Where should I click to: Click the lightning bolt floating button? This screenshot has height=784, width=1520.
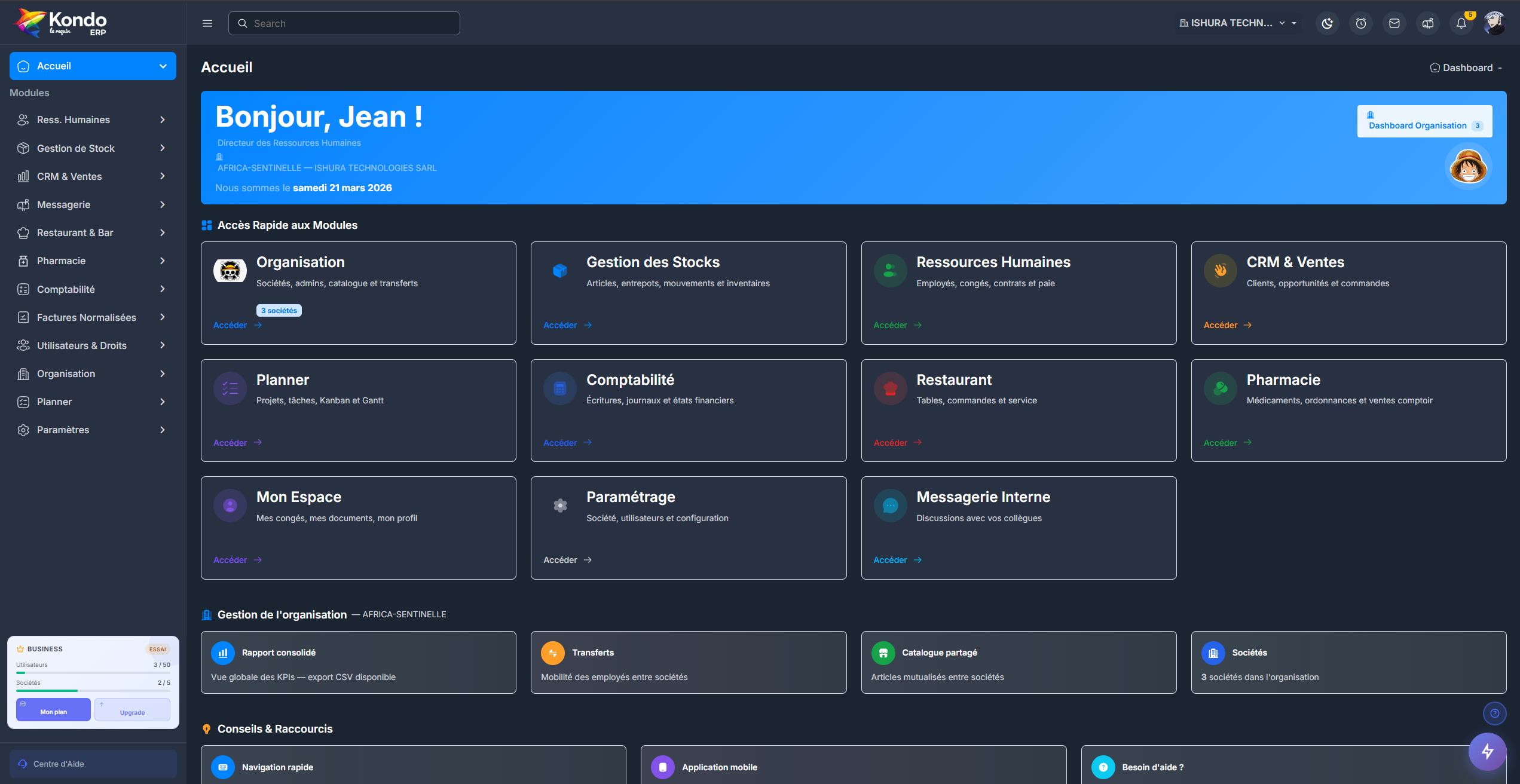[1487, 751]
